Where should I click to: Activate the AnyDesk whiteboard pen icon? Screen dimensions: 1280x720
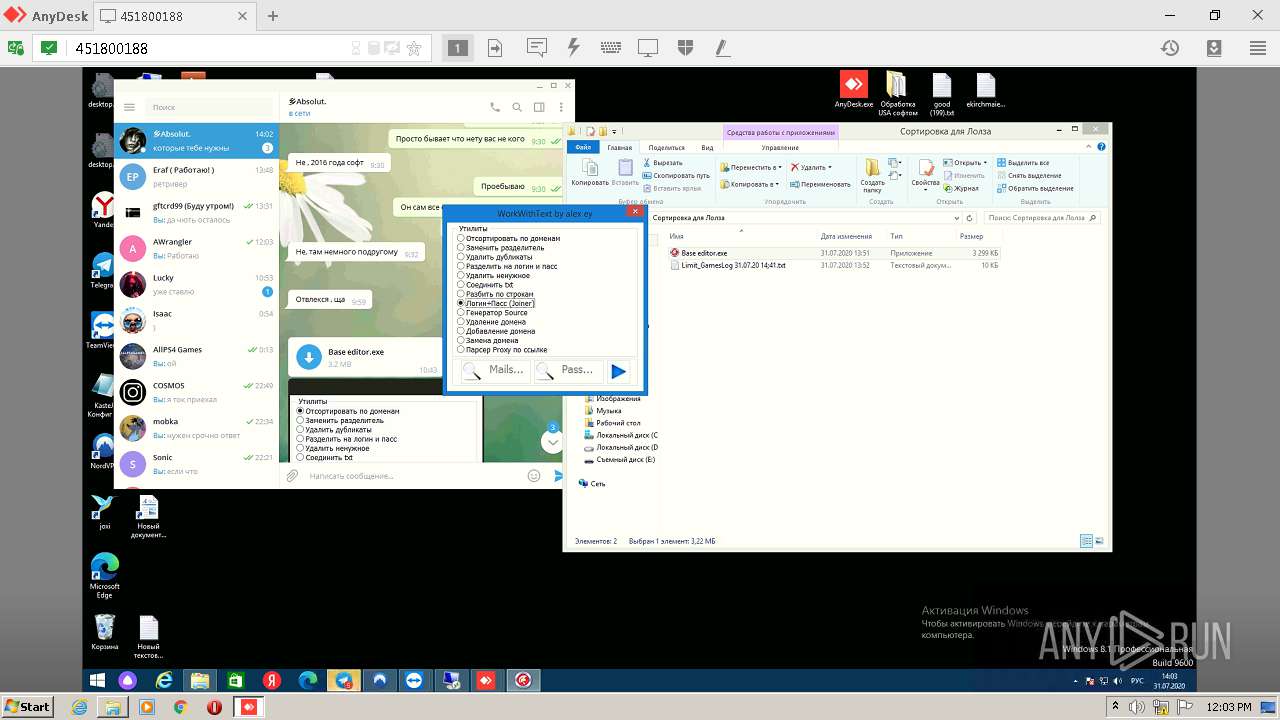tap(721, 47)
